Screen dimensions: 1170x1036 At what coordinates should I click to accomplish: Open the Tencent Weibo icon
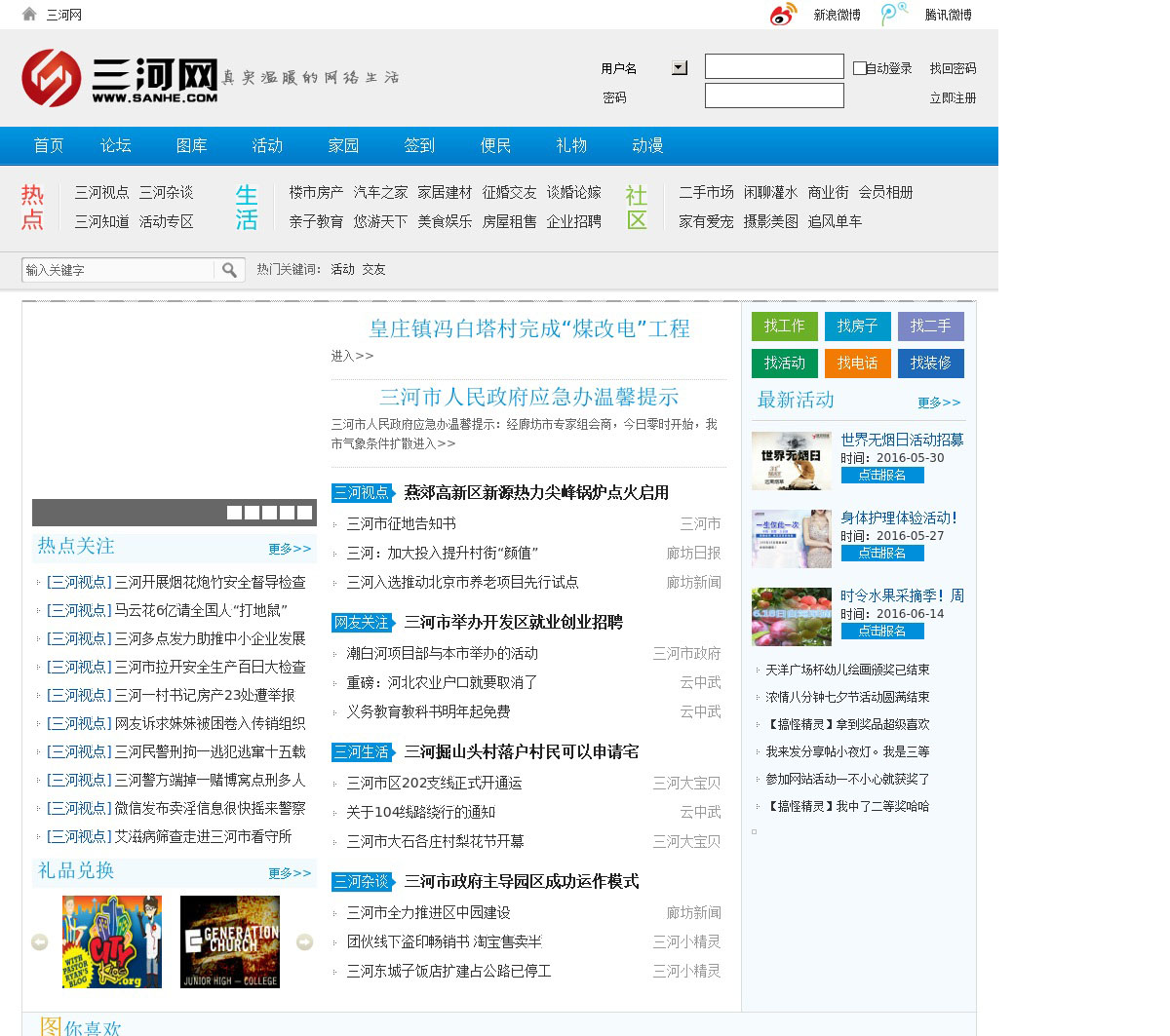point(893,15)
